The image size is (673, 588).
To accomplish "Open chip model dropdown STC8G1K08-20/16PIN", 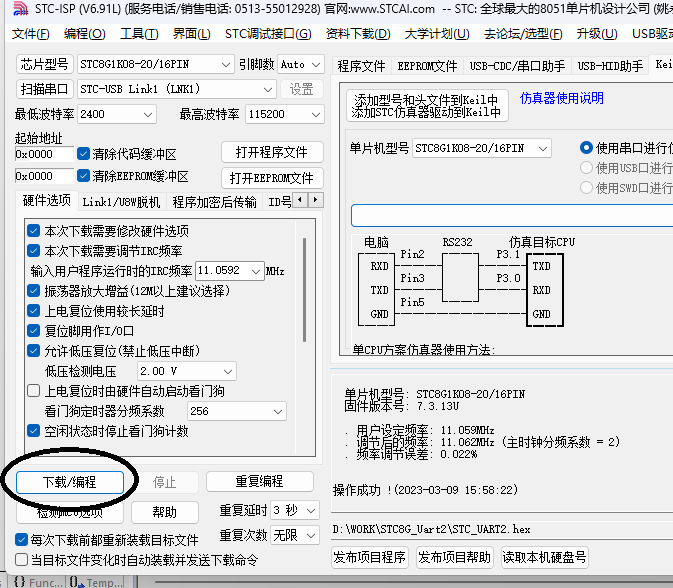I will [155, 64].
